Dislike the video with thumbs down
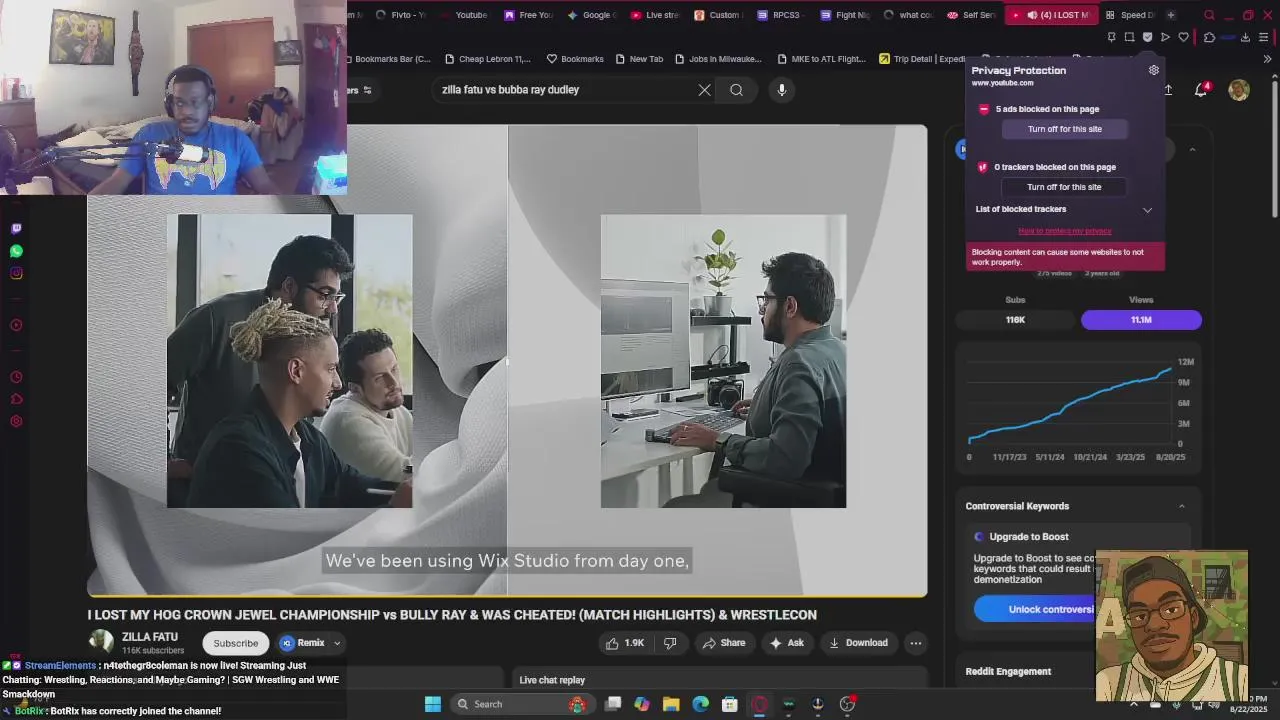1280x720 pixels. (670, 643)
